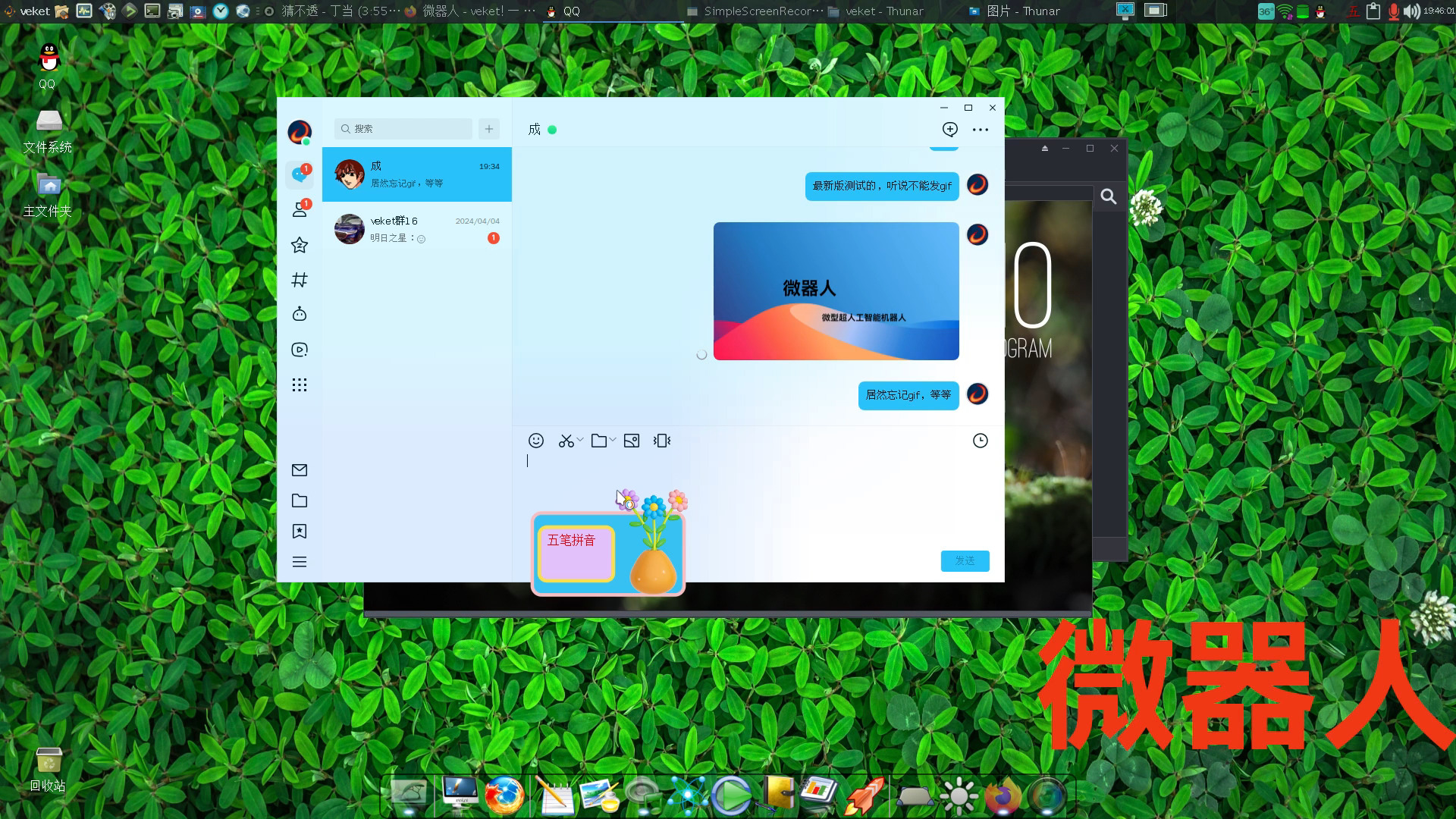Click the clock launcher icon in top panel
Viewport: 1456px width, 819px height.
pyautogui.click(x=221, y=11)
